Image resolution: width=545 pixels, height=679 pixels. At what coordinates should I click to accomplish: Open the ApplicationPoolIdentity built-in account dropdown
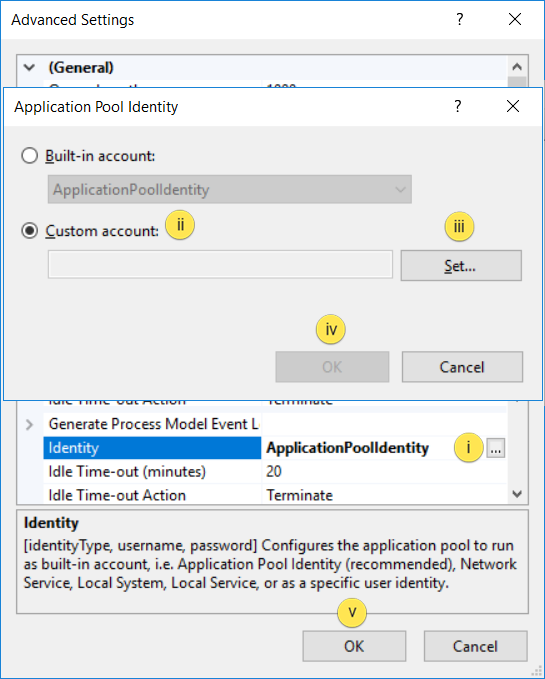point(229,189)
